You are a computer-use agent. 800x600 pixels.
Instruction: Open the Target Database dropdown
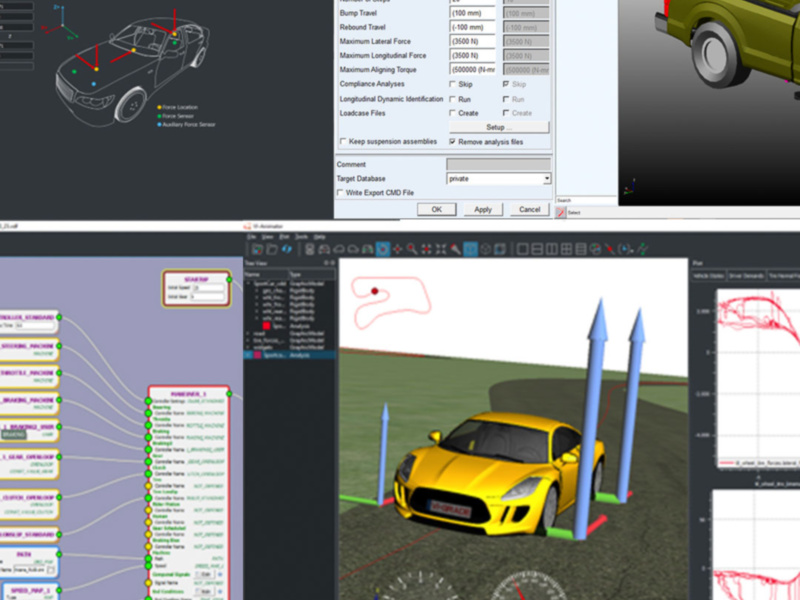546,178
